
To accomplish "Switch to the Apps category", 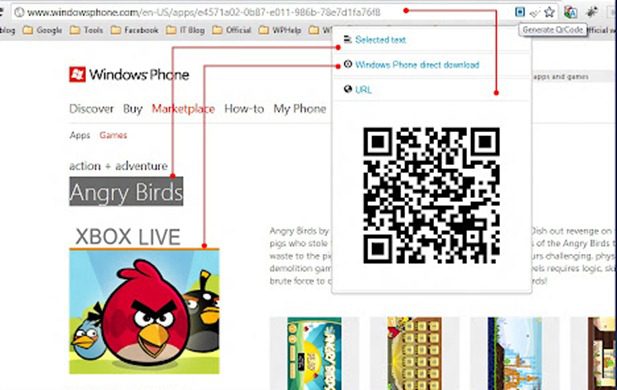I will point(80,135).
